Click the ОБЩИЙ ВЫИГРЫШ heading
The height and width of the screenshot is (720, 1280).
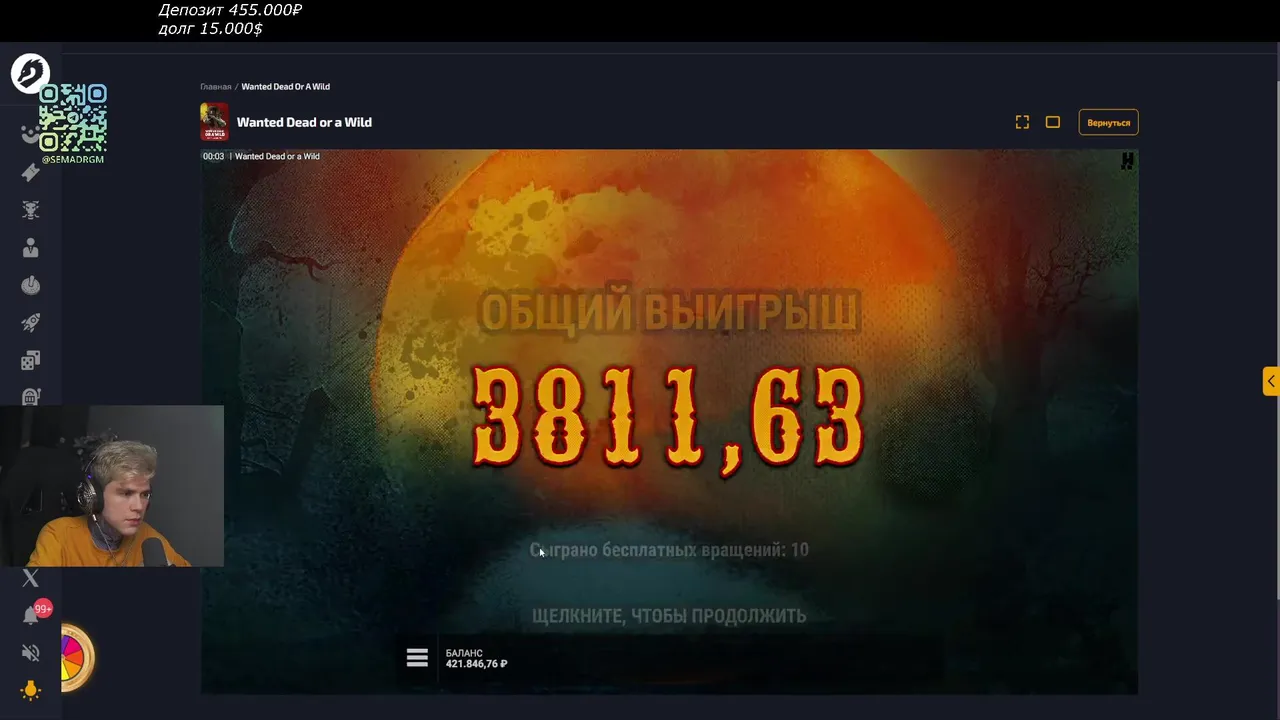pyautogui.click(x=669, y=313)
